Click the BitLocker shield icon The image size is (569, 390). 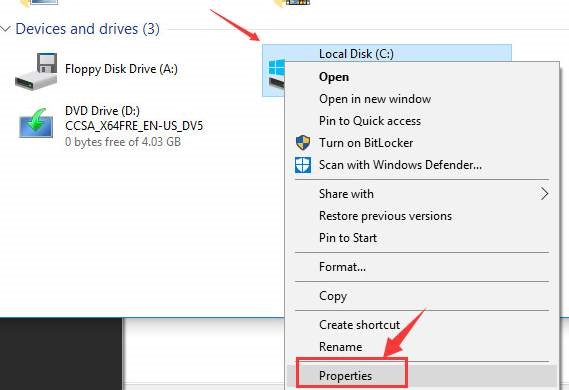click(x=303, y=143)
